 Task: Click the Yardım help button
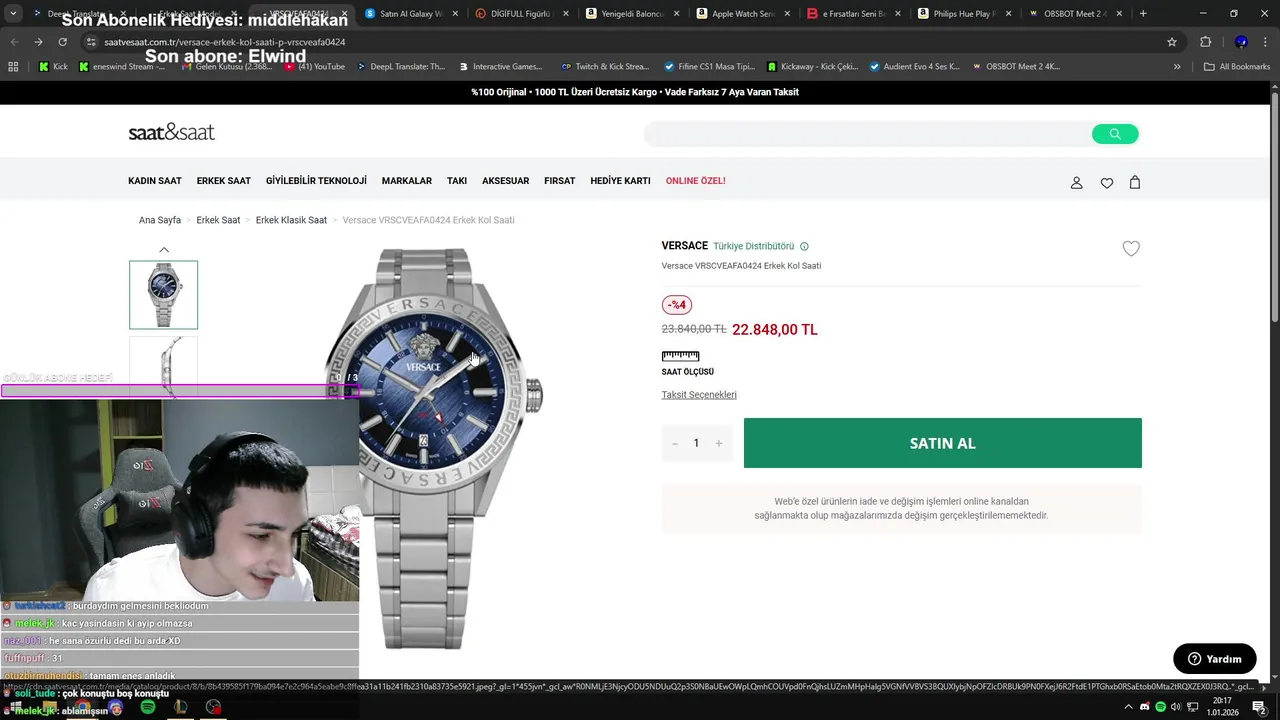1214,659
